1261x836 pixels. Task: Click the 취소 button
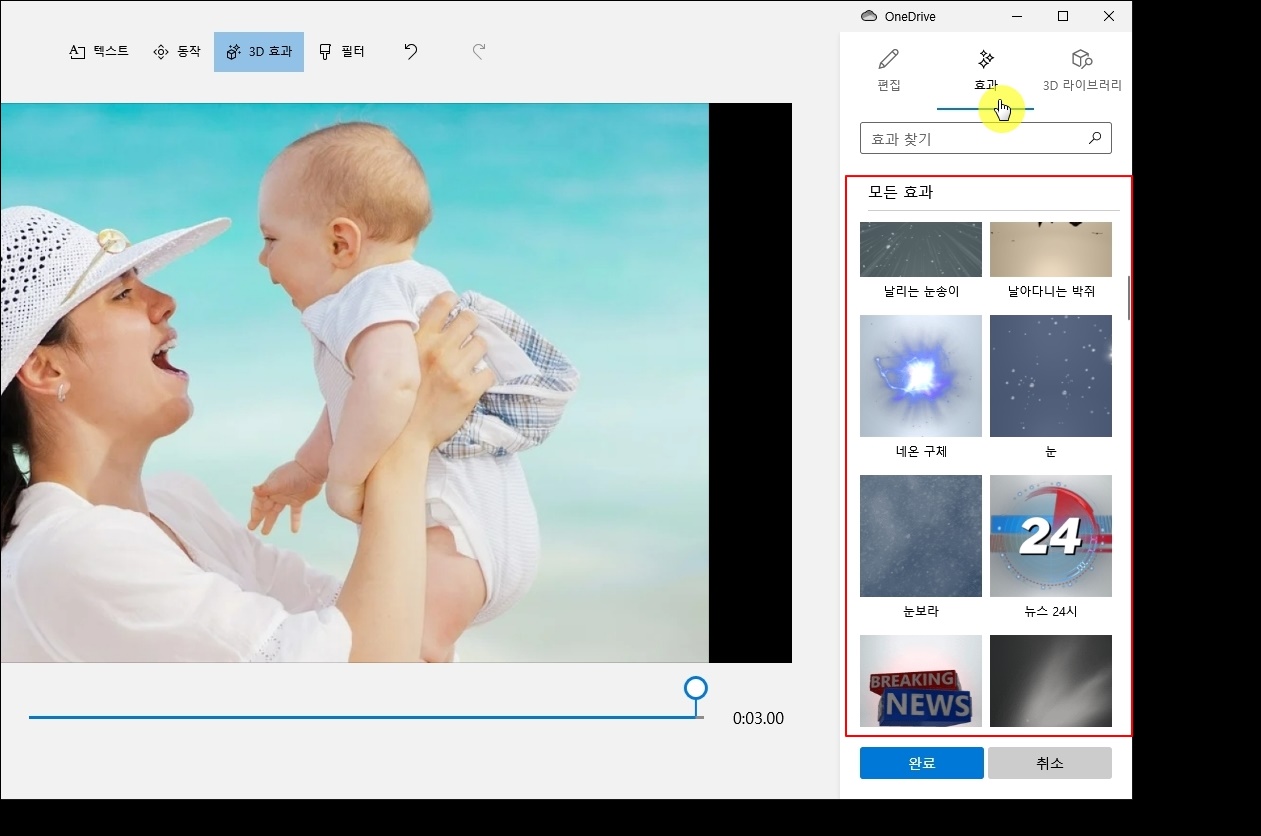1050,763
